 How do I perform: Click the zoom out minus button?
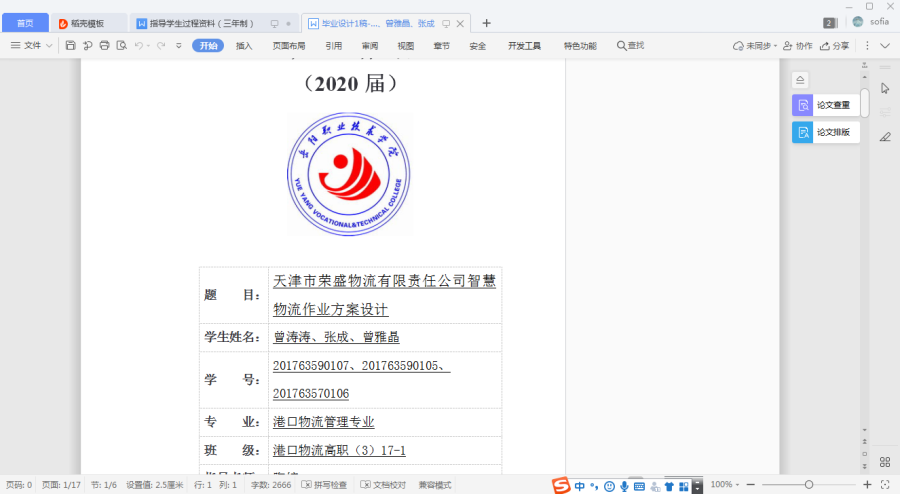point(750,485)
